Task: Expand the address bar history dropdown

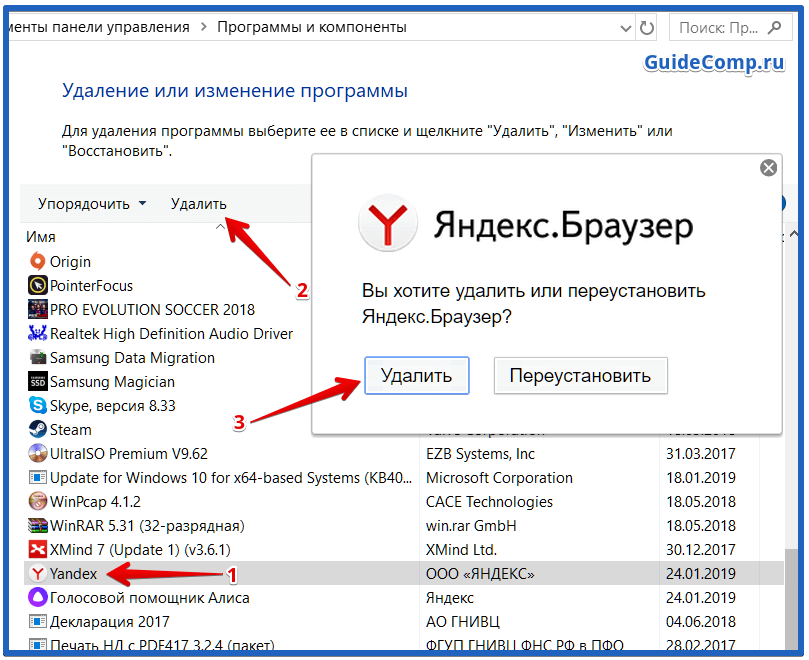Action: click(625, 28)
